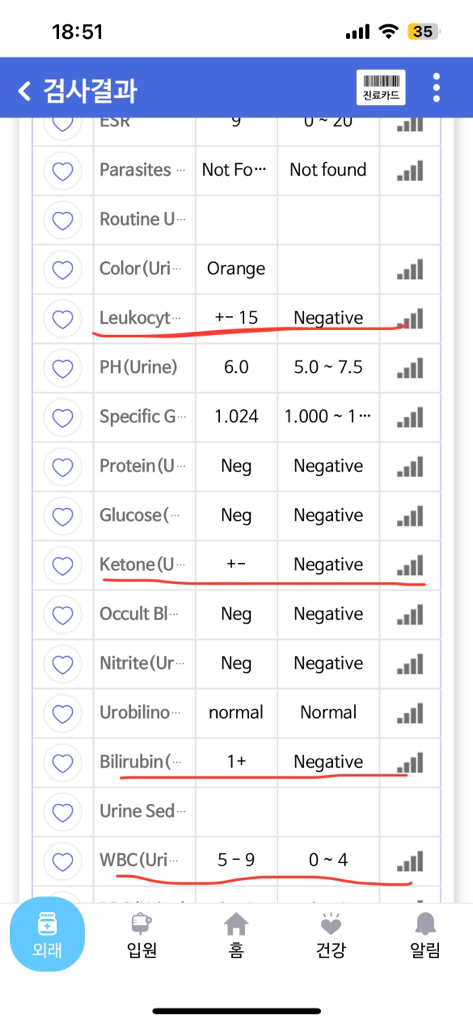Viewport: 473px width, 1024px height.
Task: Switch to the 입원 tab
Action: 142,936
